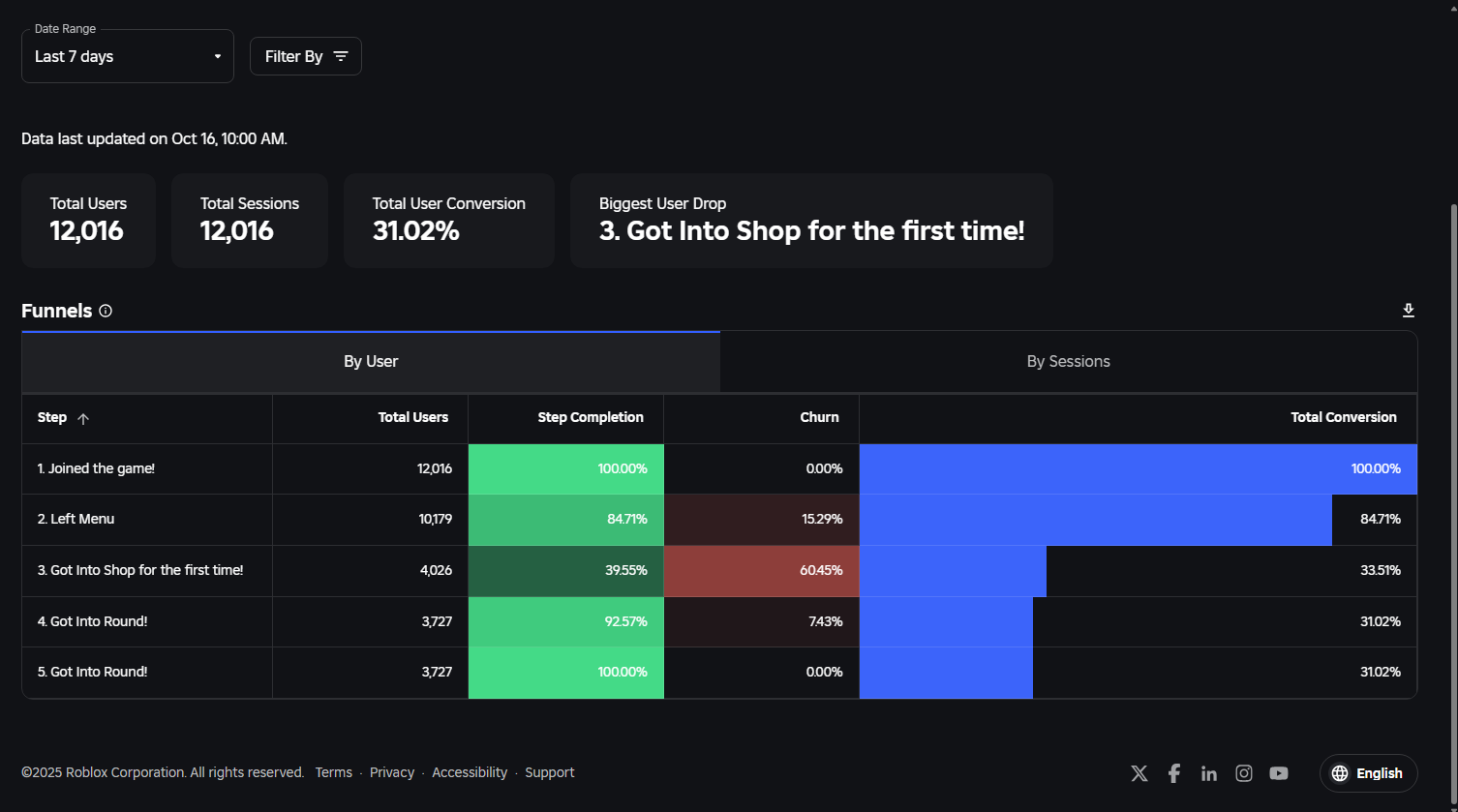Open the Privacy link
The width and height of the screenshot is (1458, 812).
coord(392,772)
